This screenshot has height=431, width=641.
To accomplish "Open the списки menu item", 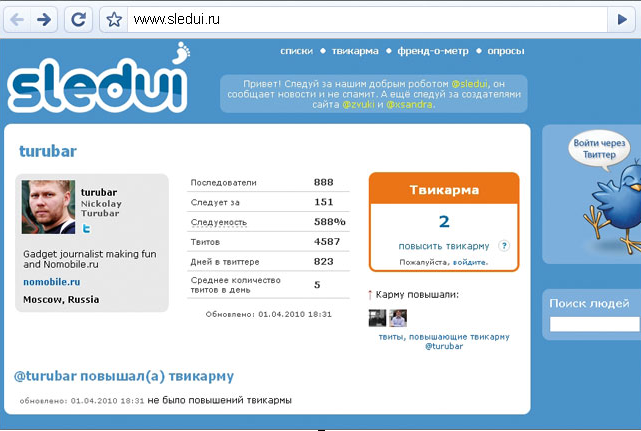I will (x=296, y=51).
